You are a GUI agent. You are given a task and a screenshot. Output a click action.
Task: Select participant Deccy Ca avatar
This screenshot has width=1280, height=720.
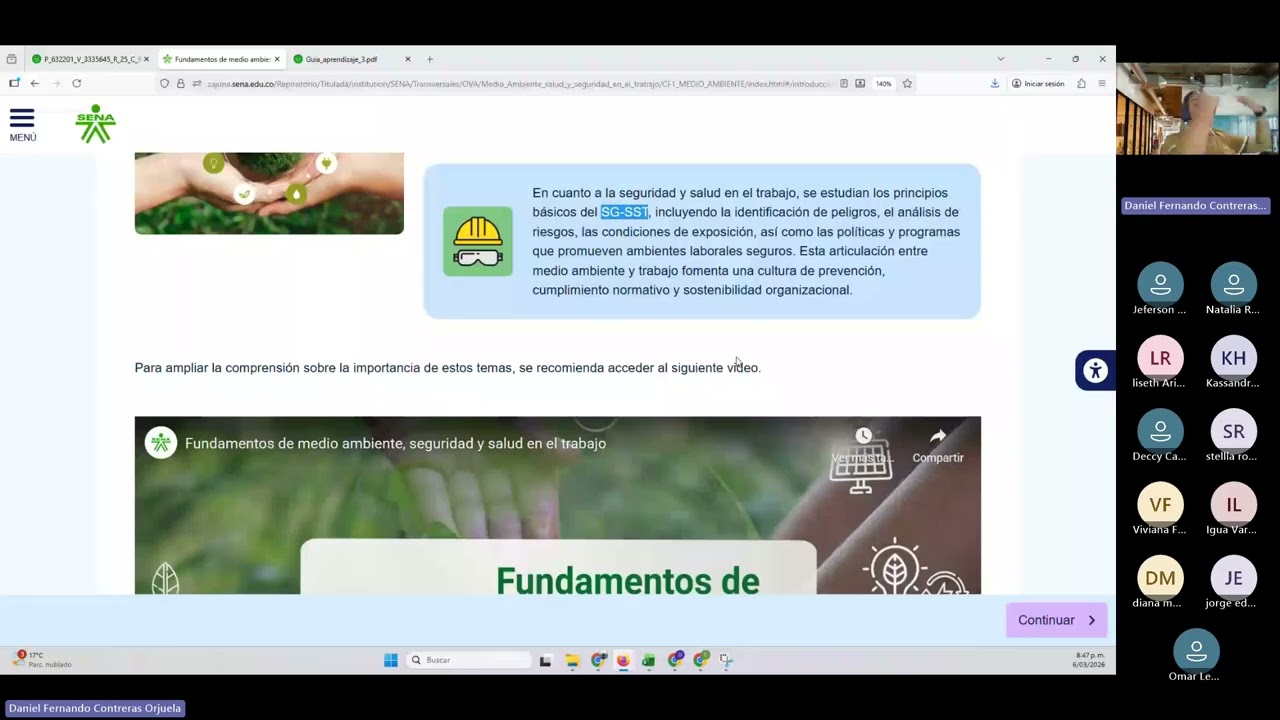point(1160,431)
